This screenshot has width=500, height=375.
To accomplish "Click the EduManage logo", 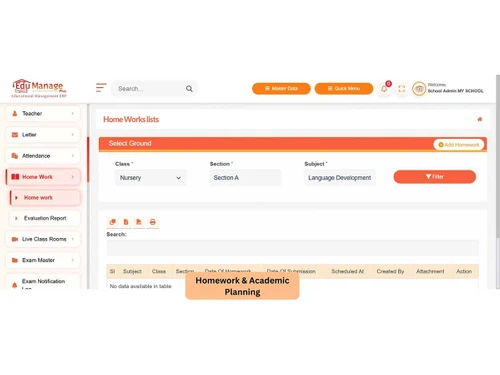I will [x=39, y=88].
